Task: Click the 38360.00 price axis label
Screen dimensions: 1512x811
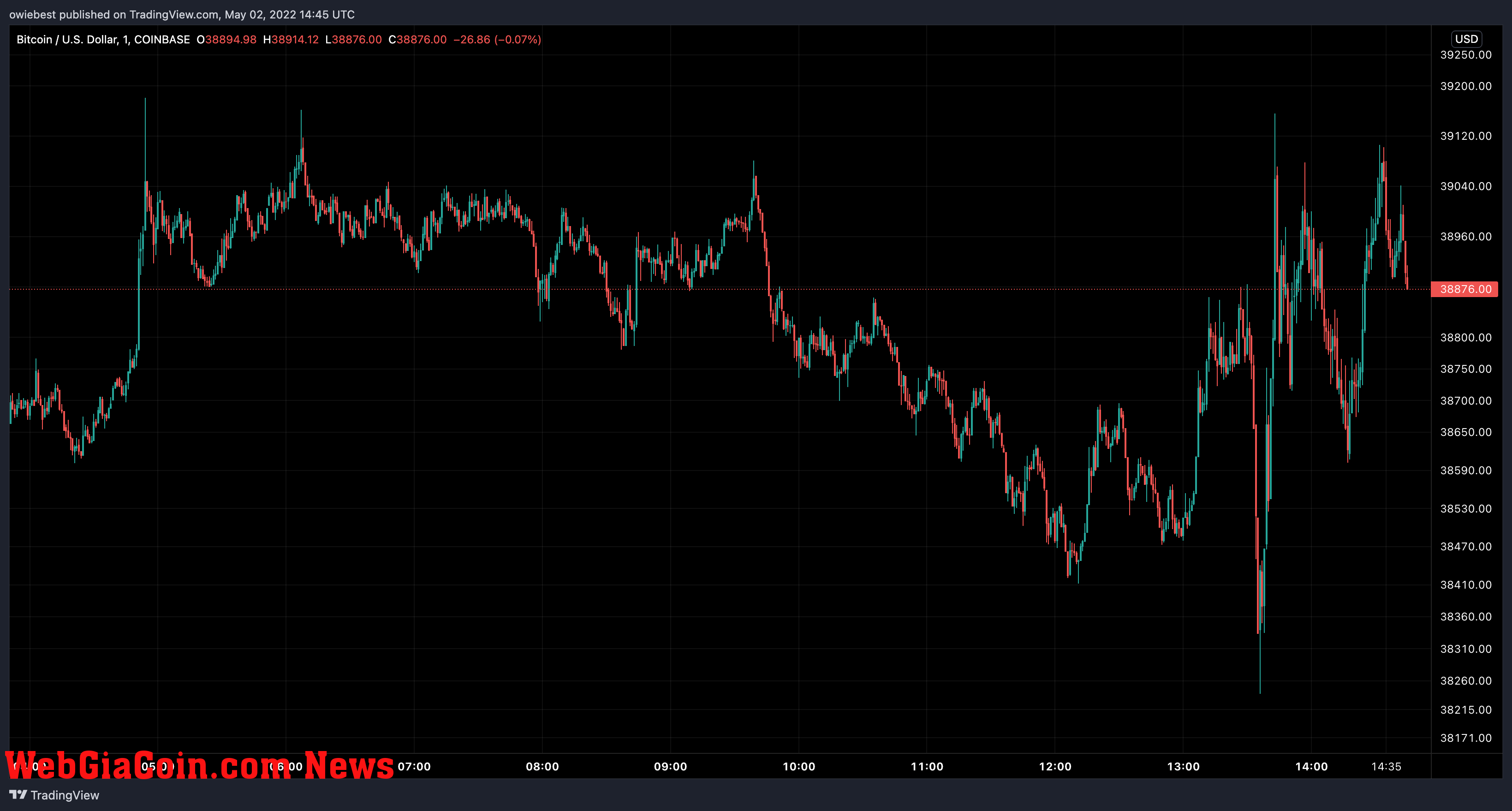Action: tap(1465, 616)
